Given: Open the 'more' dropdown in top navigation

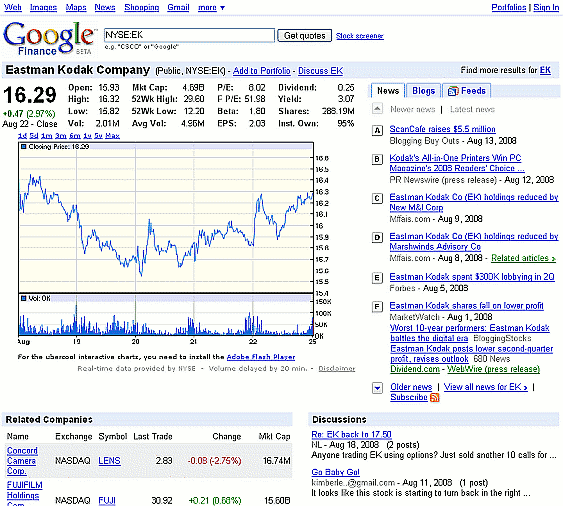Looking at the screenshot, I should pos(211,8).
